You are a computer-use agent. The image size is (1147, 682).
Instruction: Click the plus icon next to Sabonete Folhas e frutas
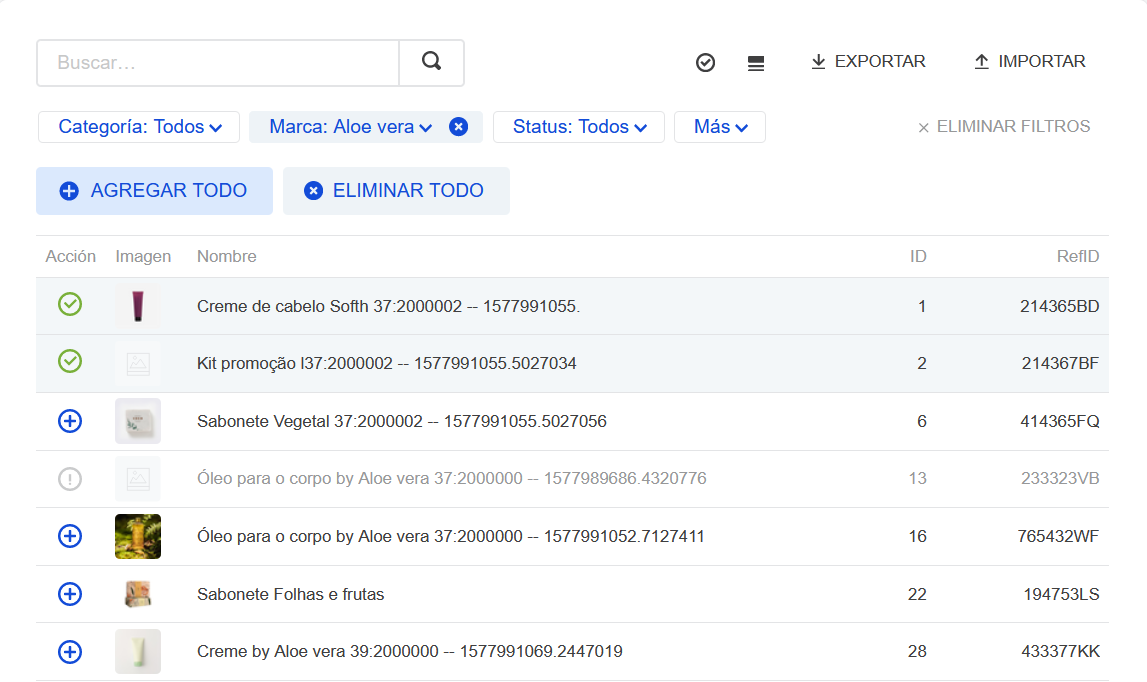pyautogui.click(x=70, y=594)
